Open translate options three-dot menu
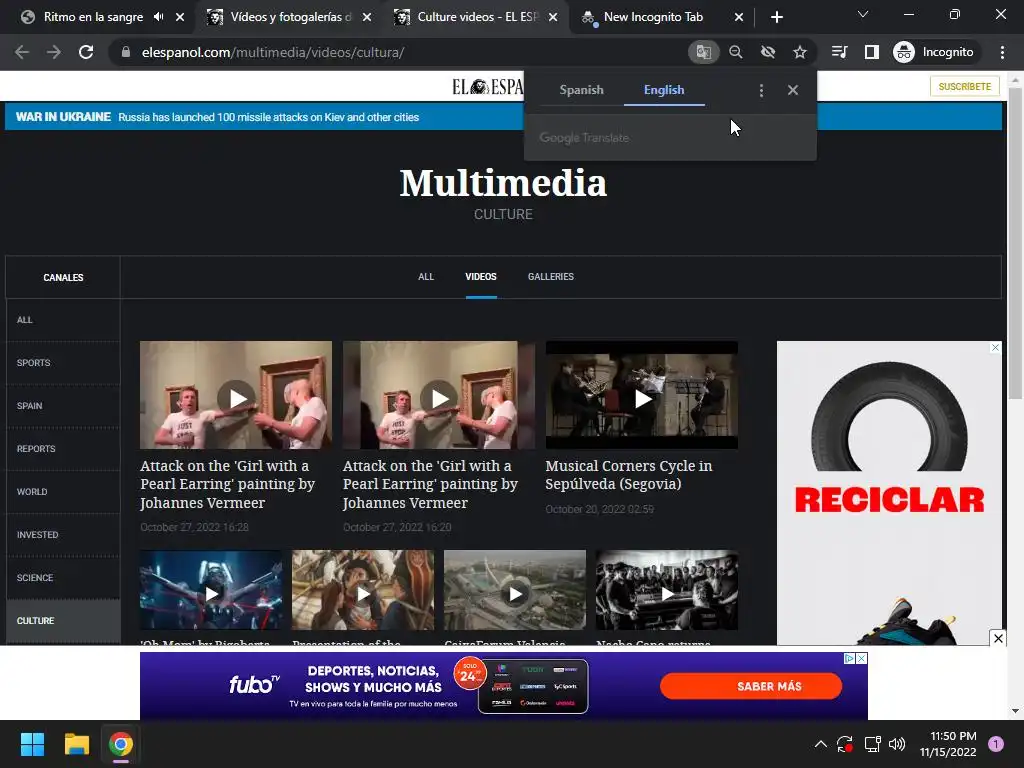The height and width of the screenshot is (768, 1024). 761,90
